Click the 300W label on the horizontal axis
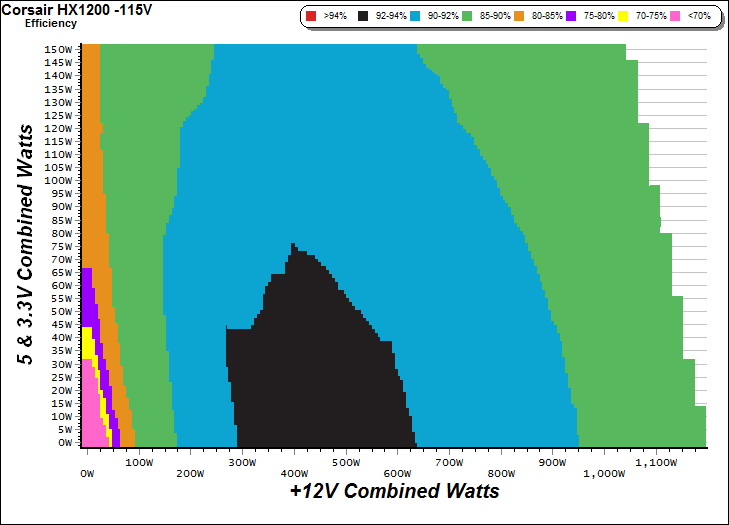The image size is (729, 525). 242,463
